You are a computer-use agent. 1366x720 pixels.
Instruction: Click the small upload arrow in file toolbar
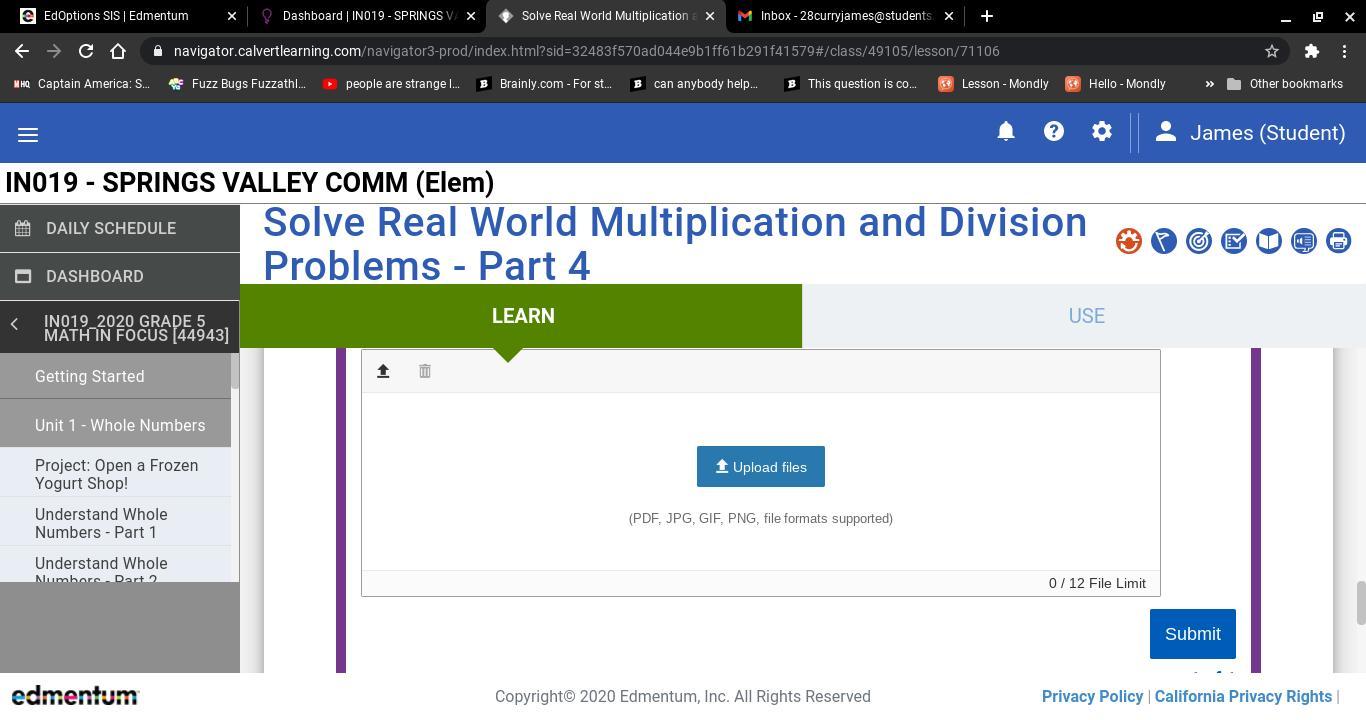383,371
